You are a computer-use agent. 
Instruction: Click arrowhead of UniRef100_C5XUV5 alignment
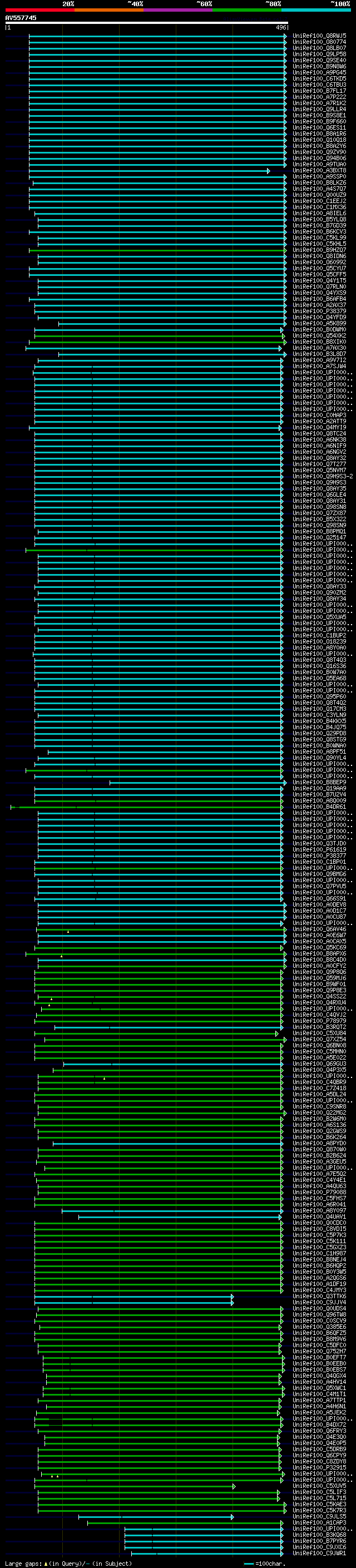pos(234,1486)
